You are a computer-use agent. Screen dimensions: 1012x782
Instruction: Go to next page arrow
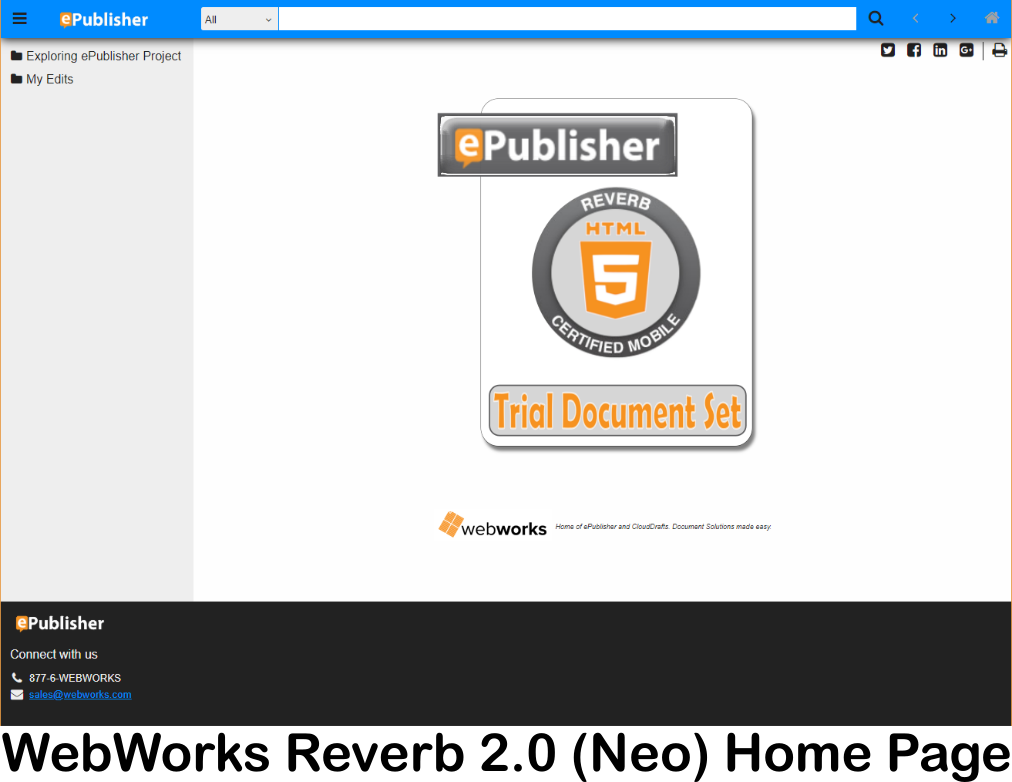(953, 19)
